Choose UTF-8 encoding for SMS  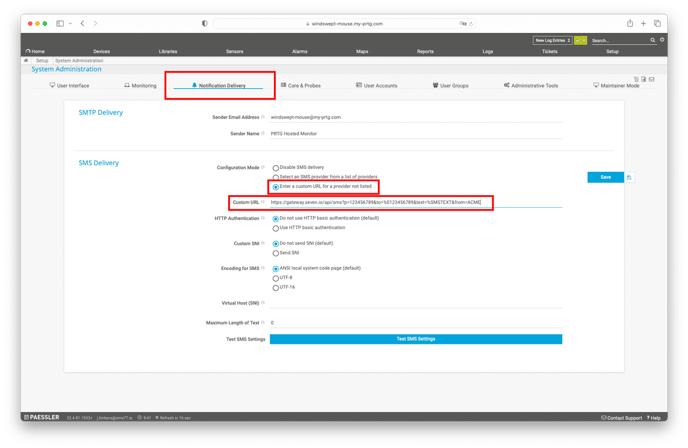pos(276,278)
